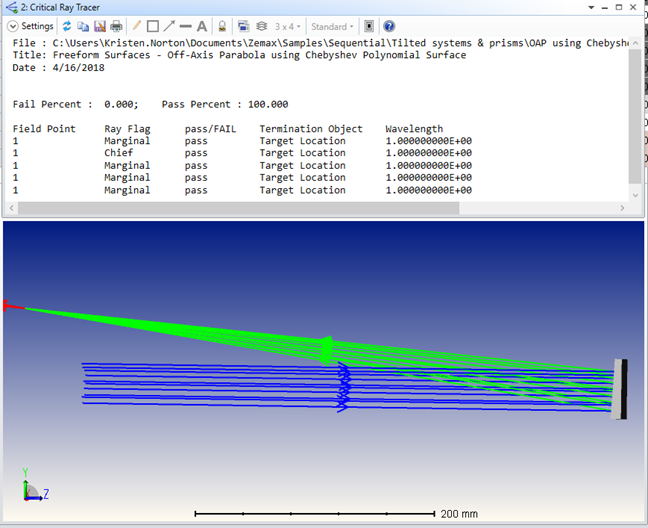Print the analysis window
Screen dimensions: 648x528
click(x=116, y=26)
